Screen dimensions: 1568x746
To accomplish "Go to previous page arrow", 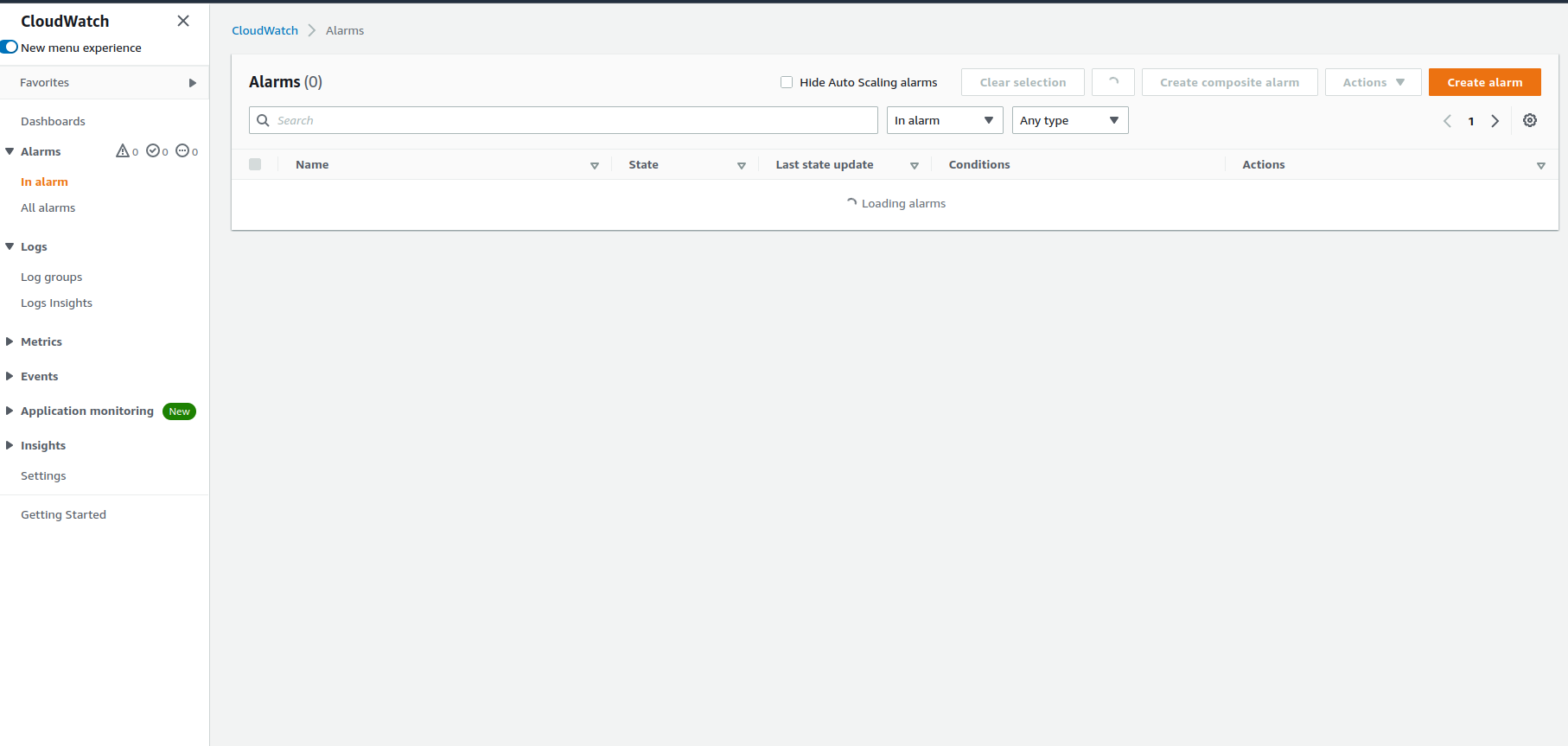I will coord(1447,121).
